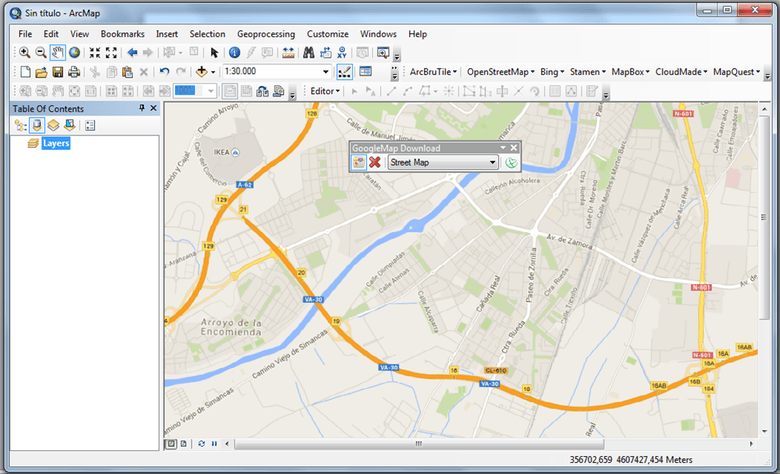Viewport: 780px width, 474px height.
Task: Toggle draft mode in layout toolbar
Action: (230, 91)
